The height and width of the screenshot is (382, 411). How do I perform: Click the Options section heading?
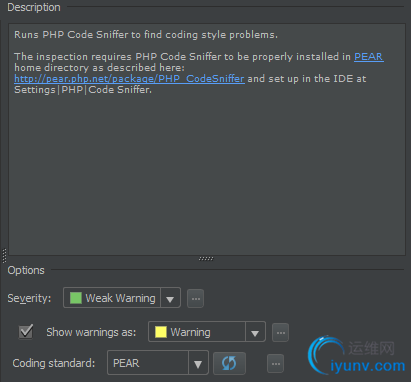tap(26, 270)
